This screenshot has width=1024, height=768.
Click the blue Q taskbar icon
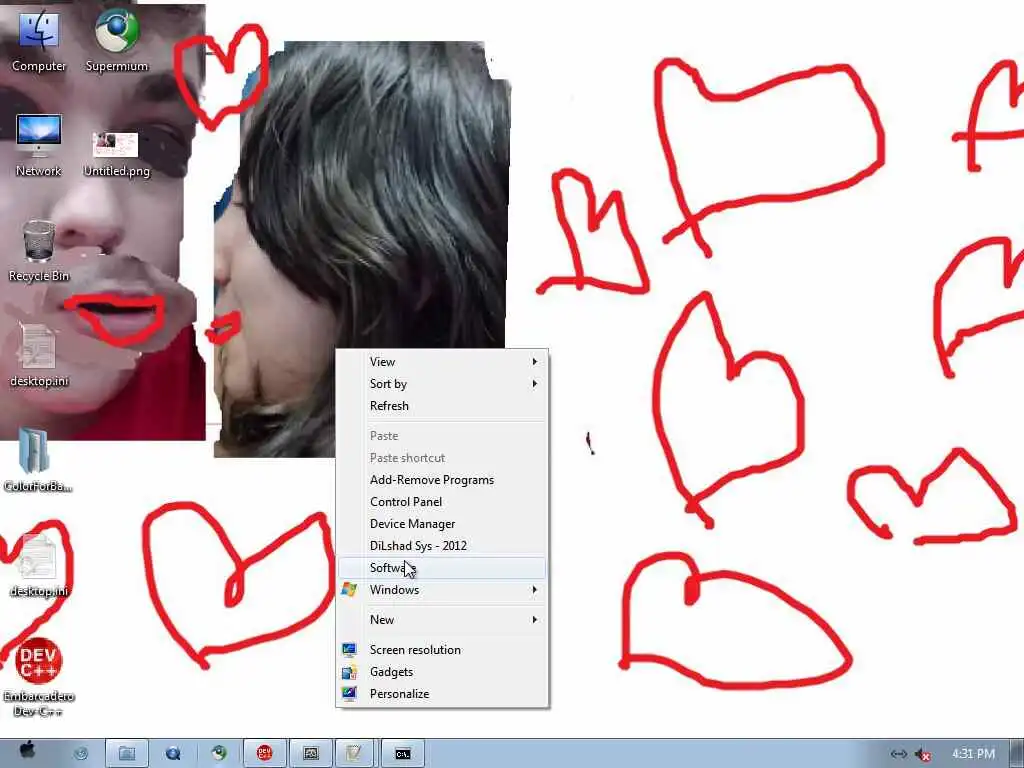(173, 754)
